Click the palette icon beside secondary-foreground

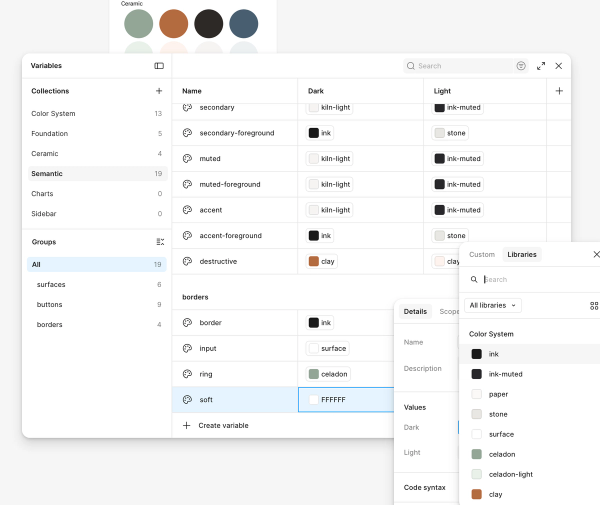click(187, 133)
